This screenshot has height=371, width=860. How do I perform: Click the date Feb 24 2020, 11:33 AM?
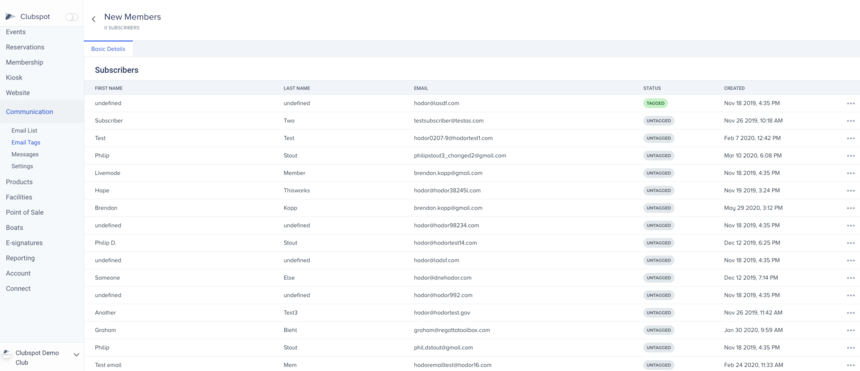click(x=754, y=365)
